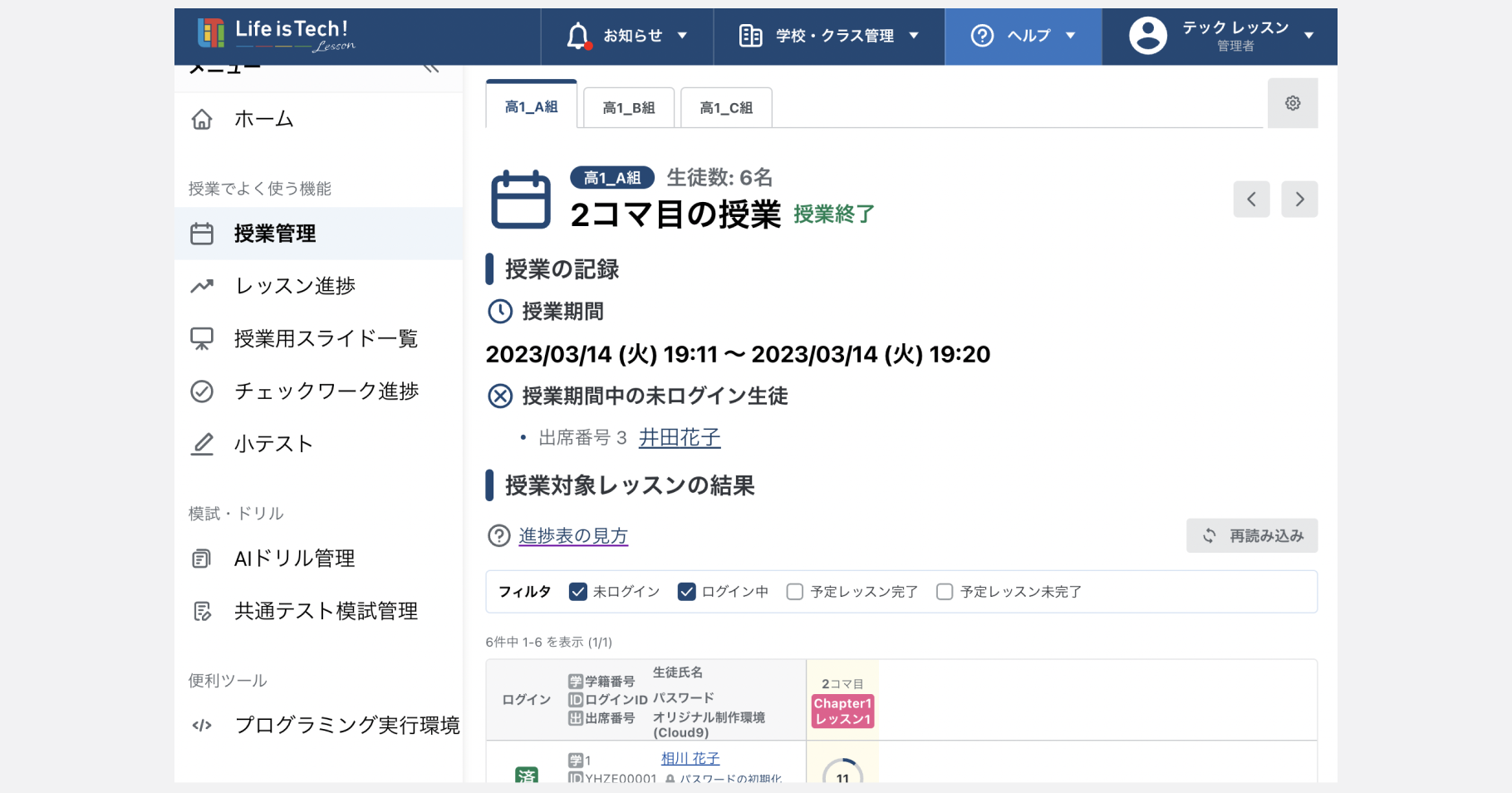Open 共通テスト模試管理 menu item
The image size is (1512, 793).
pyautogui.click(x=319, y=611)
